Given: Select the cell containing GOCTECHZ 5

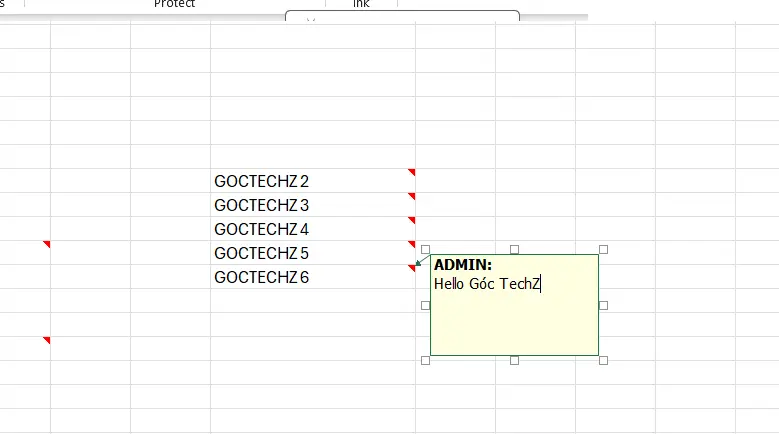Looking at the screenshot, I should coord(313,252).
